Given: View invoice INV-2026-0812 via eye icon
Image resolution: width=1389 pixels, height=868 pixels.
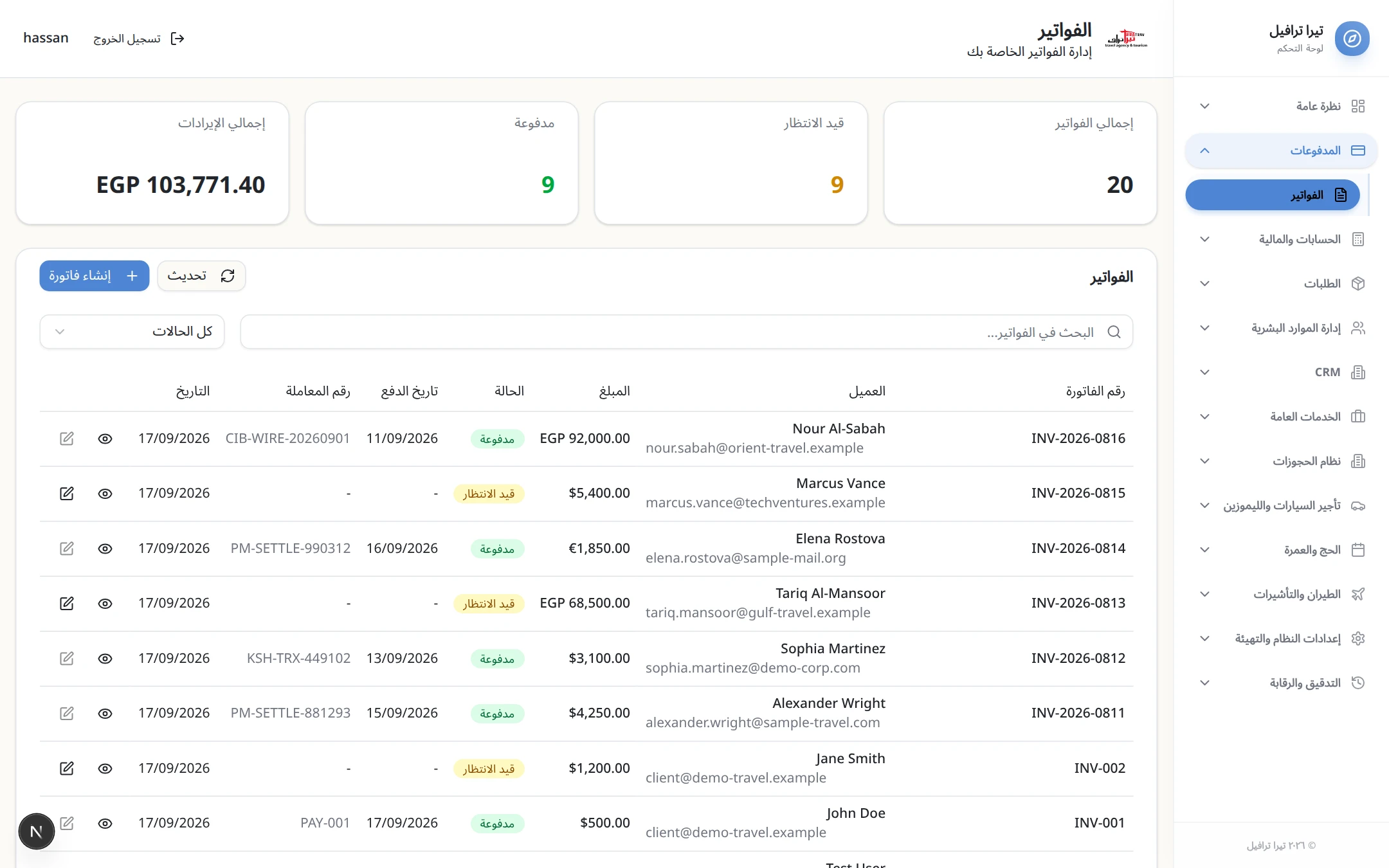Looking at the screenshot, I should [x=105, y=658].
